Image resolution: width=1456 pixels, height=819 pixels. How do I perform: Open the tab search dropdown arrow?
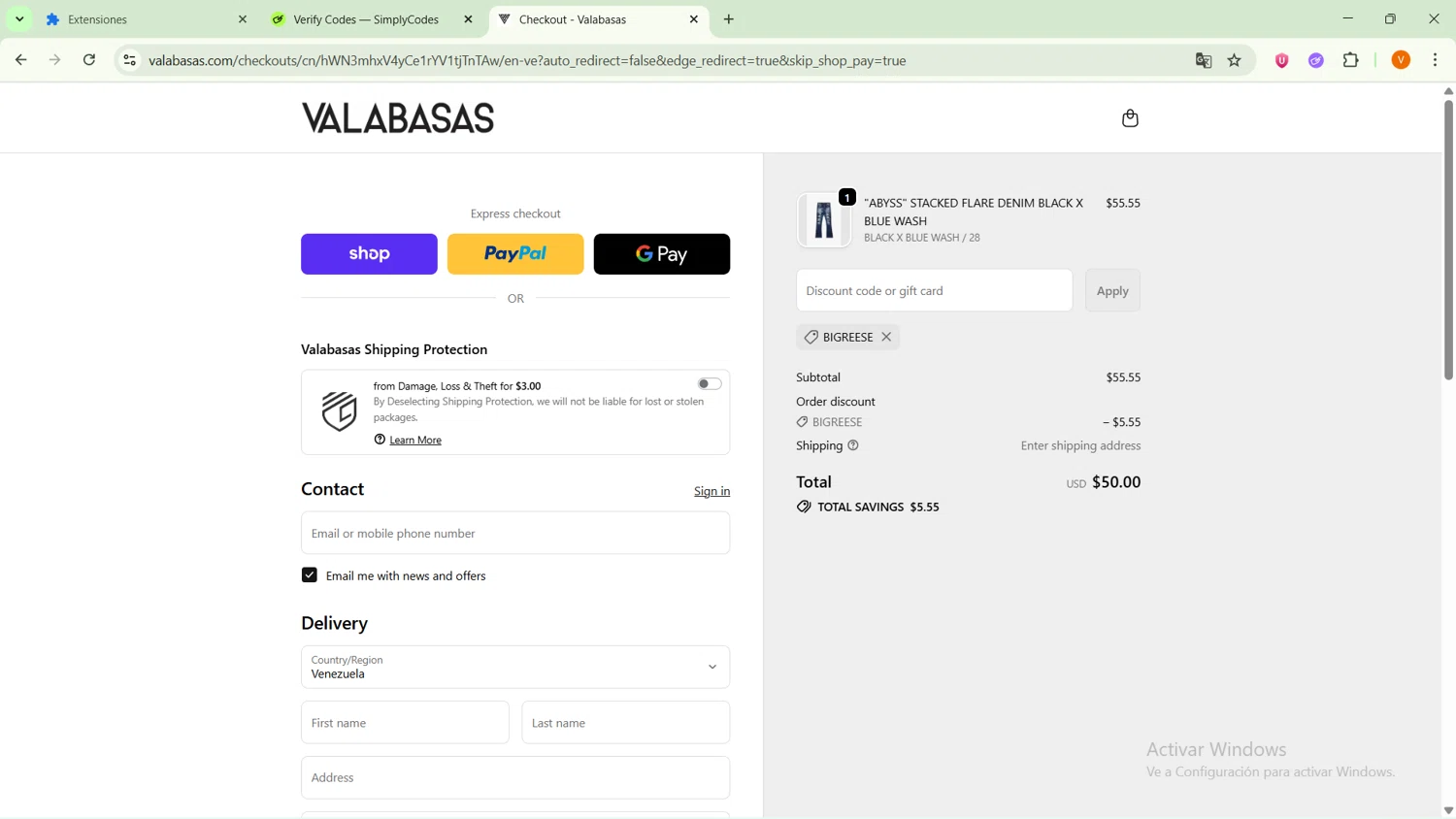(x=19, y=19)
